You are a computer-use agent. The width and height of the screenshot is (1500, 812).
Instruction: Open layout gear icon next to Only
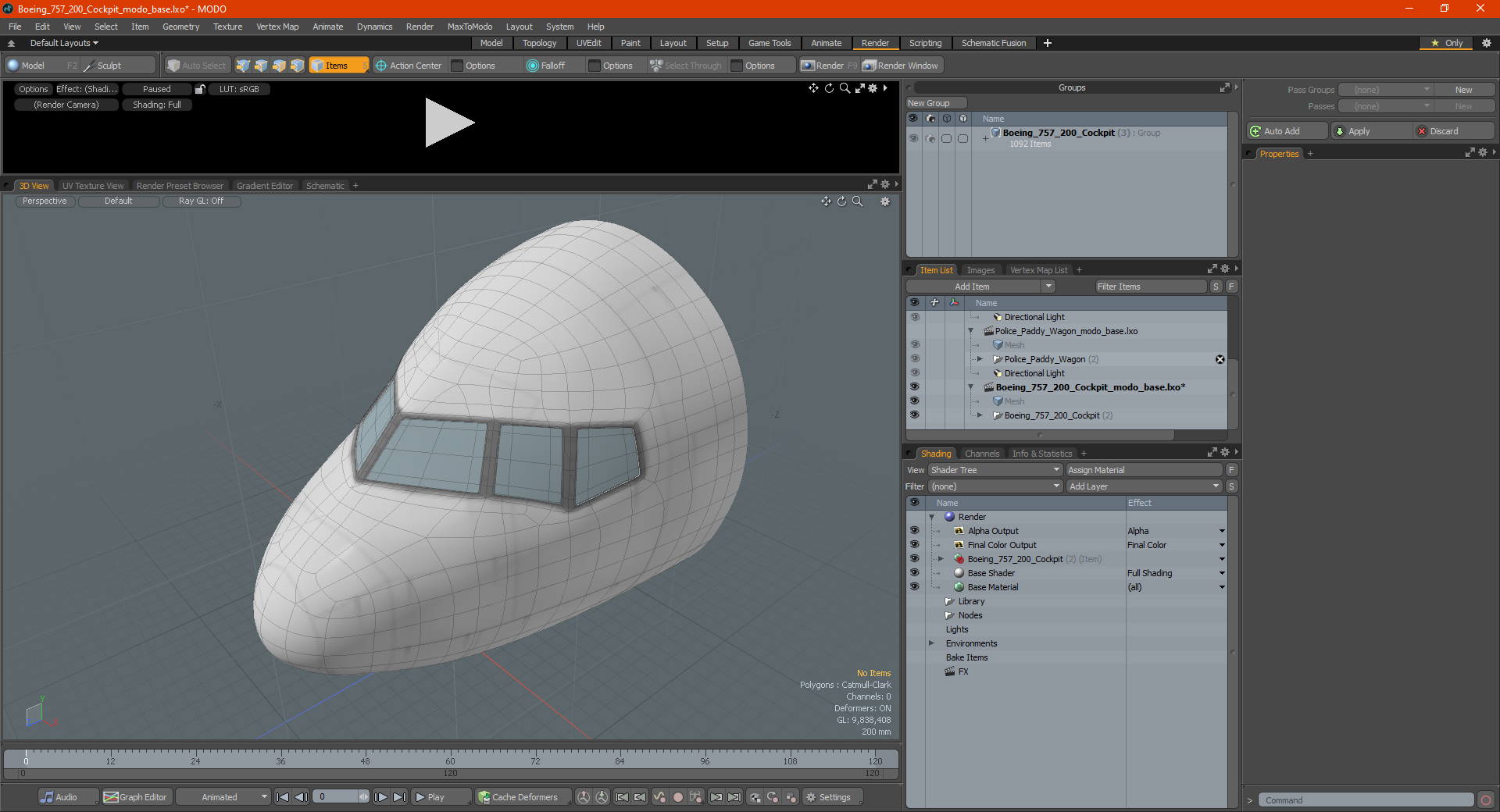coord(1487,43)
